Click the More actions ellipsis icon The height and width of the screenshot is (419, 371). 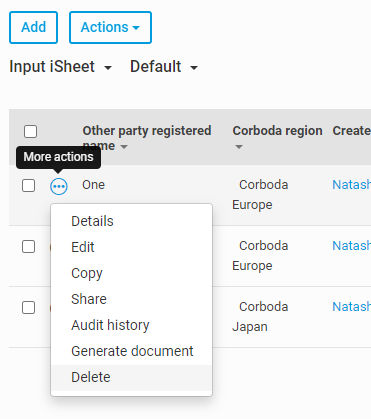59,186
